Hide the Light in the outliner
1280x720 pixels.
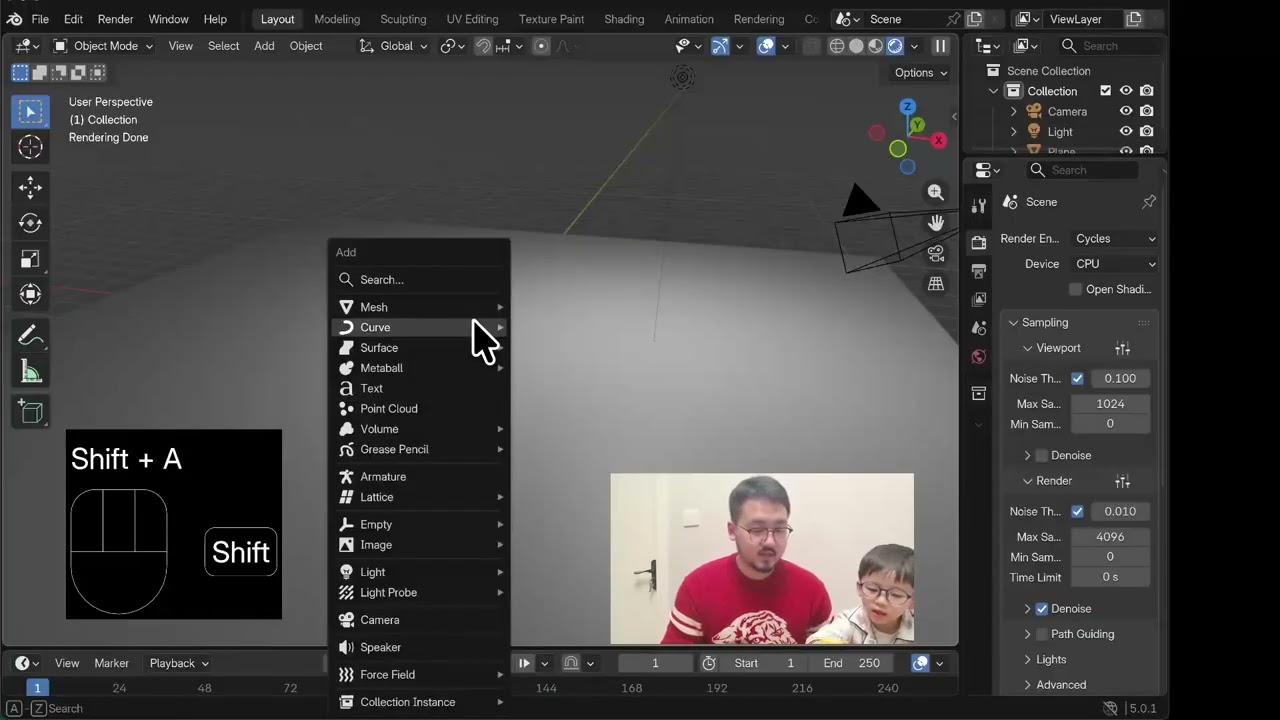point(1126,131)
